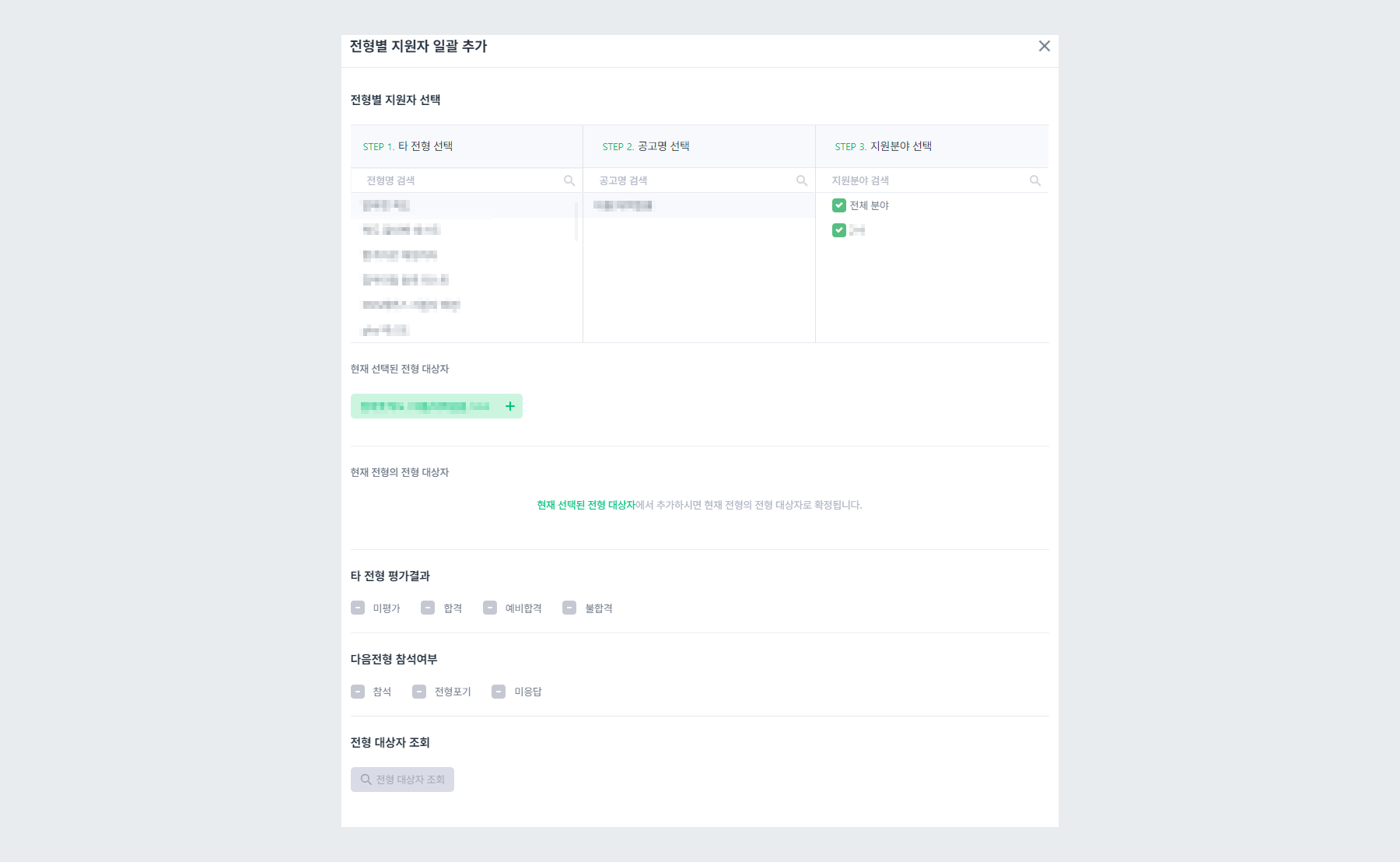Click the magnifier icon in 지원분야 검색 field

click(1035, 180)
